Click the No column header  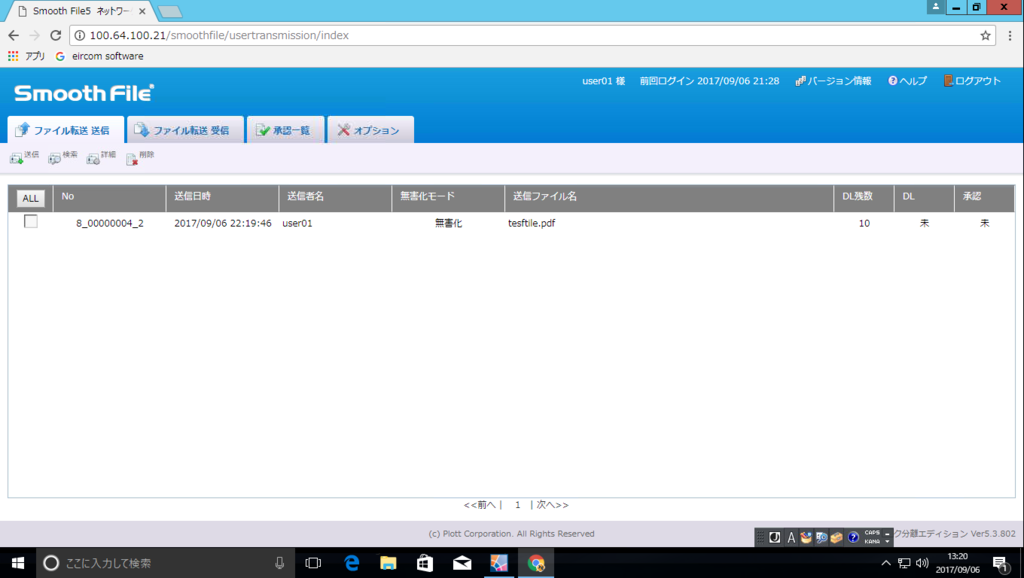point(109,198)
